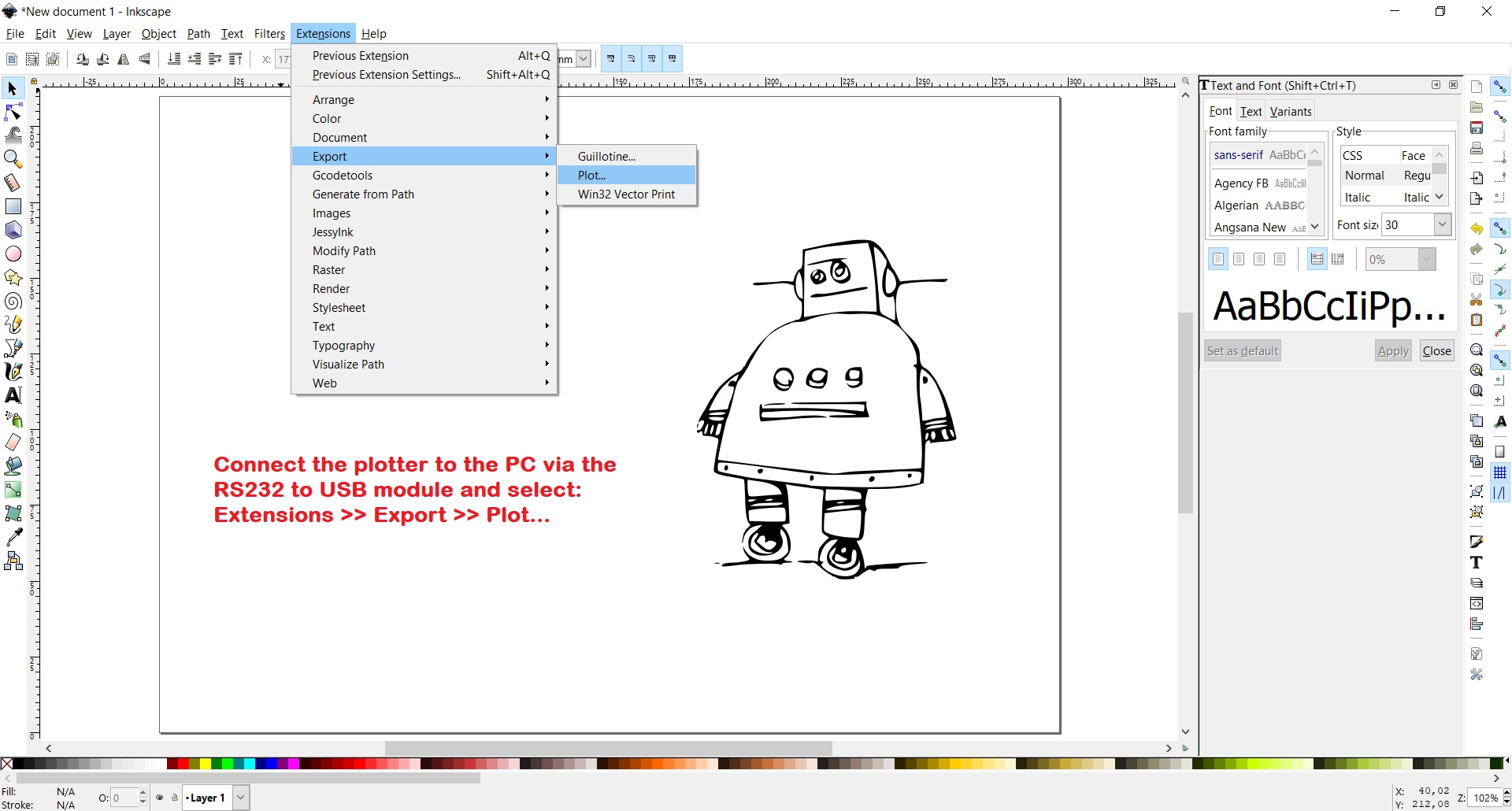Minimize the Text and Font dialog
This screenshot has height=811, width=1512.
tap(1436, 85)
